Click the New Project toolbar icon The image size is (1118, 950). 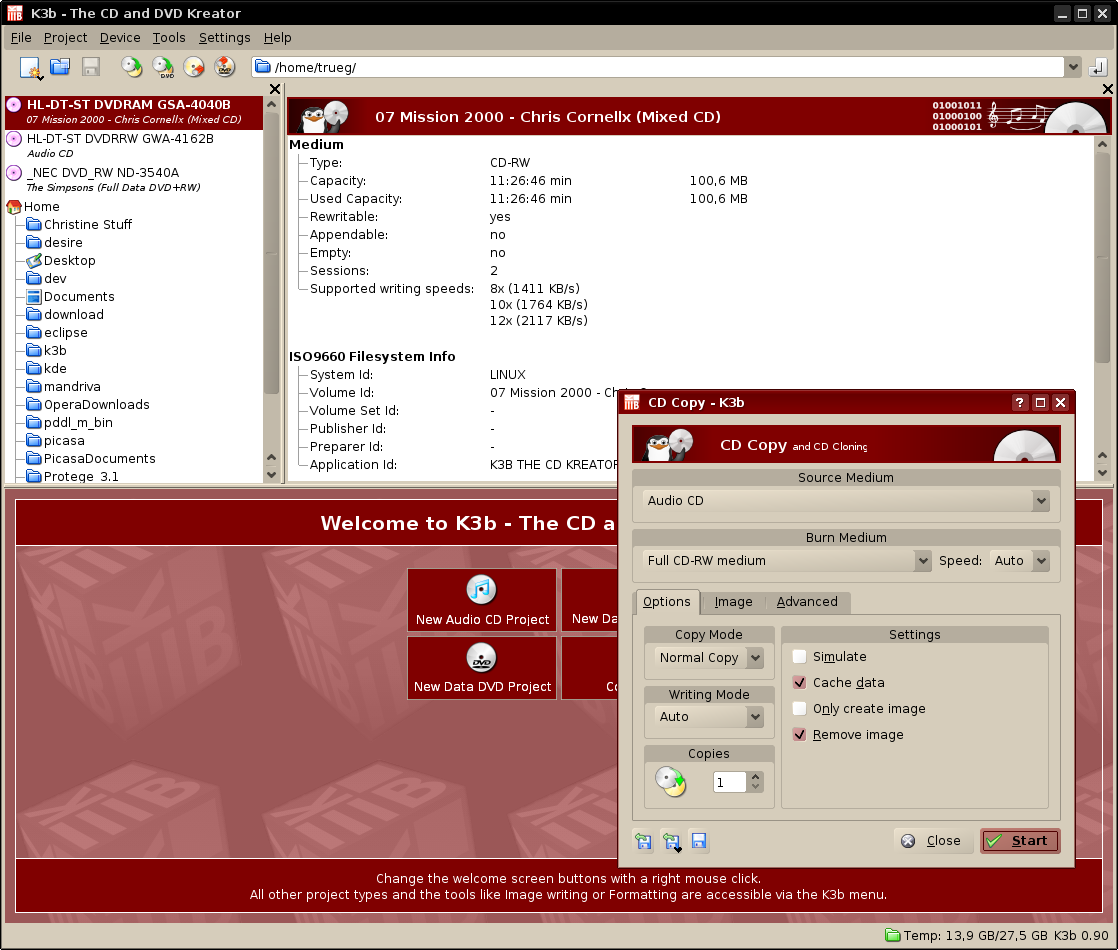coord(31,67)
